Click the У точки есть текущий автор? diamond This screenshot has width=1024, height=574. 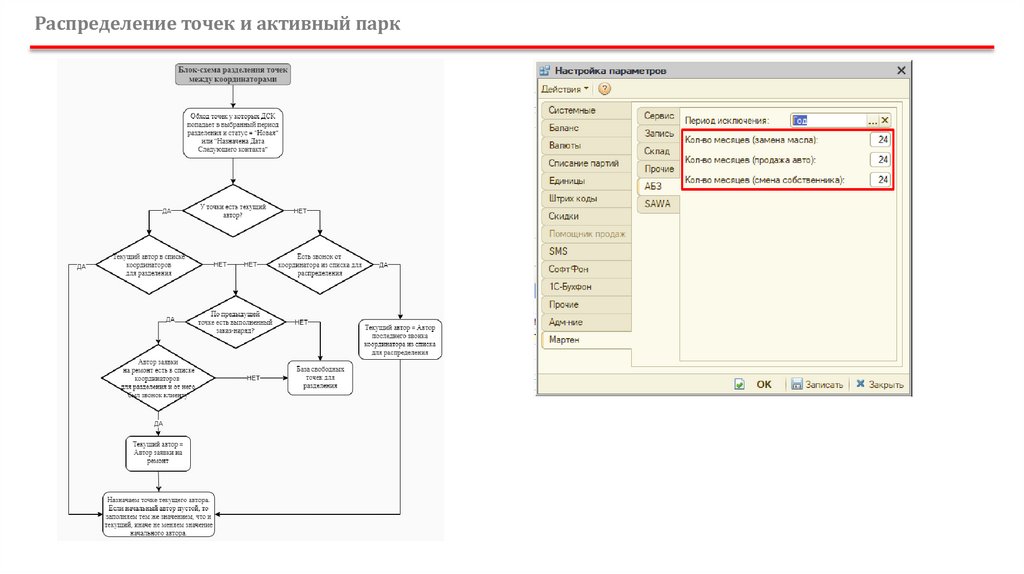(x=233, y=210)
